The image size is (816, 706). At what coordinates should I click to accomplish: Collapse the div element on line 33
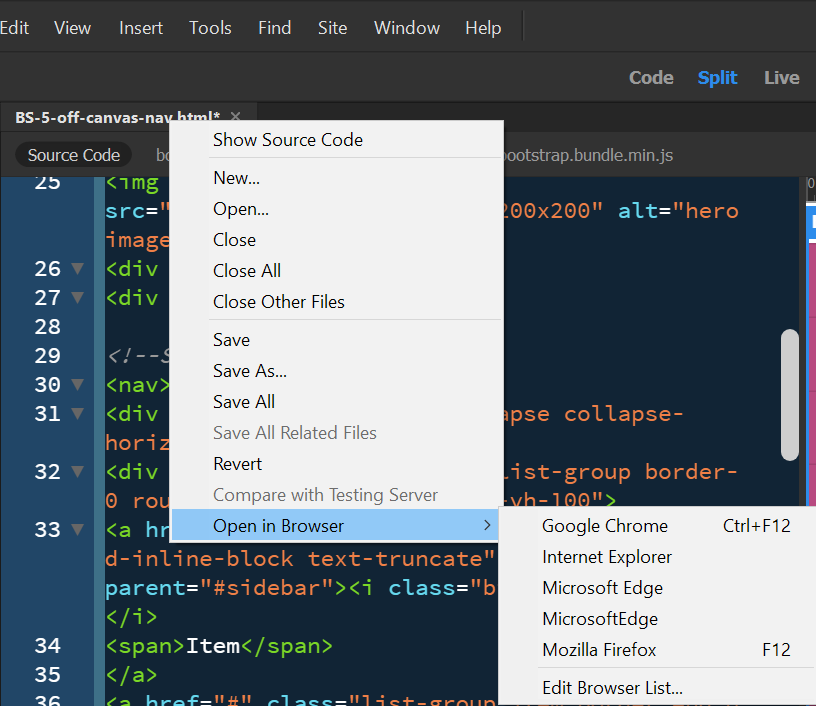76,529
